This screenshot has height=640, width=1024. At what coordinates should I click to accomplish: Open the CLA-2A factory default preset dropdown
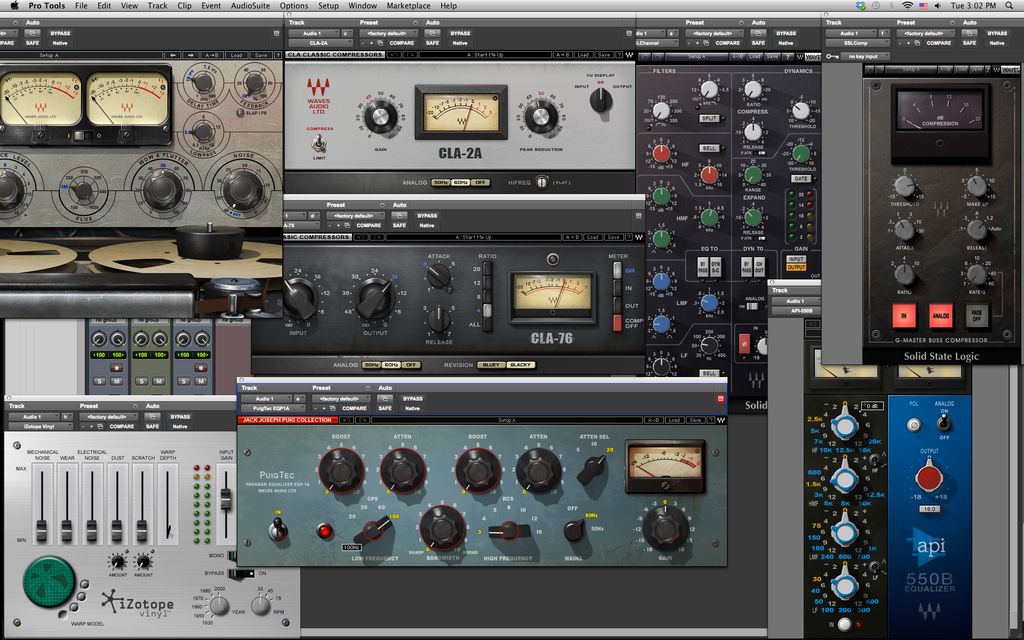(388, 33)
